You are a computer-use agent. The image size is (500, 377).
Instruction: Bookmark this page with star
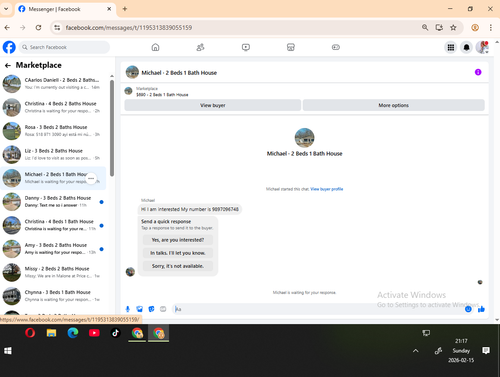click(x=453, y=28)
